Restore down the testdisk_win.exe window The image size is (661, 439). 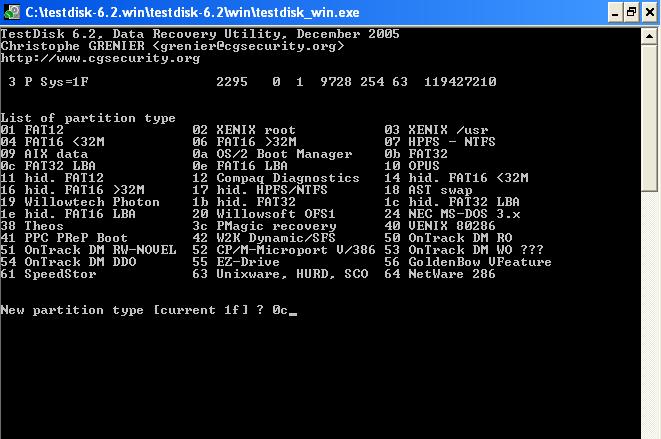(x=631, y=13)
